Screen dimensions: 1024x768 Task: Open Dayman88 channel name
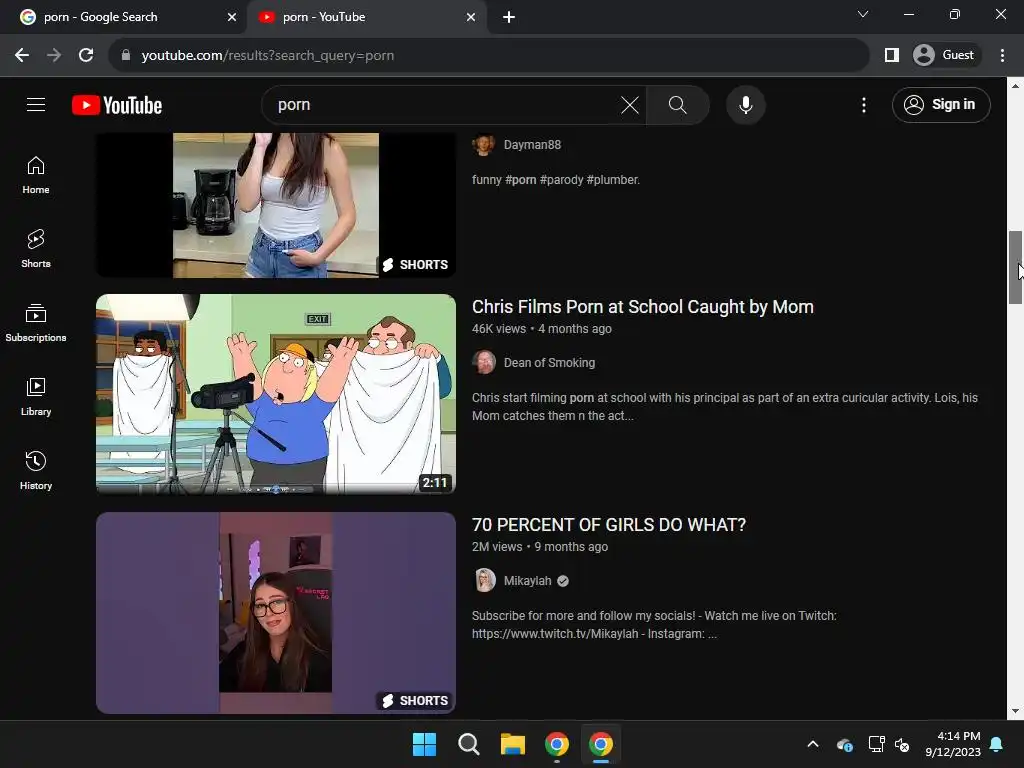[532, 145]
